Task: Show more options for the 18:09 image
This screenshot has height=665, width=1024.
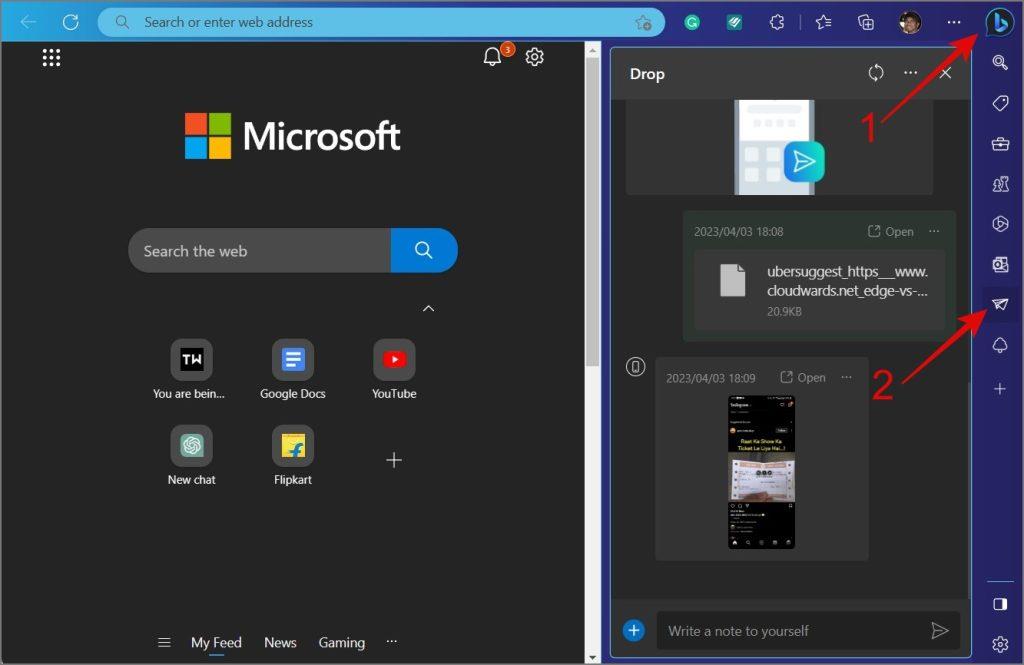Action: (x=846, y=378)
